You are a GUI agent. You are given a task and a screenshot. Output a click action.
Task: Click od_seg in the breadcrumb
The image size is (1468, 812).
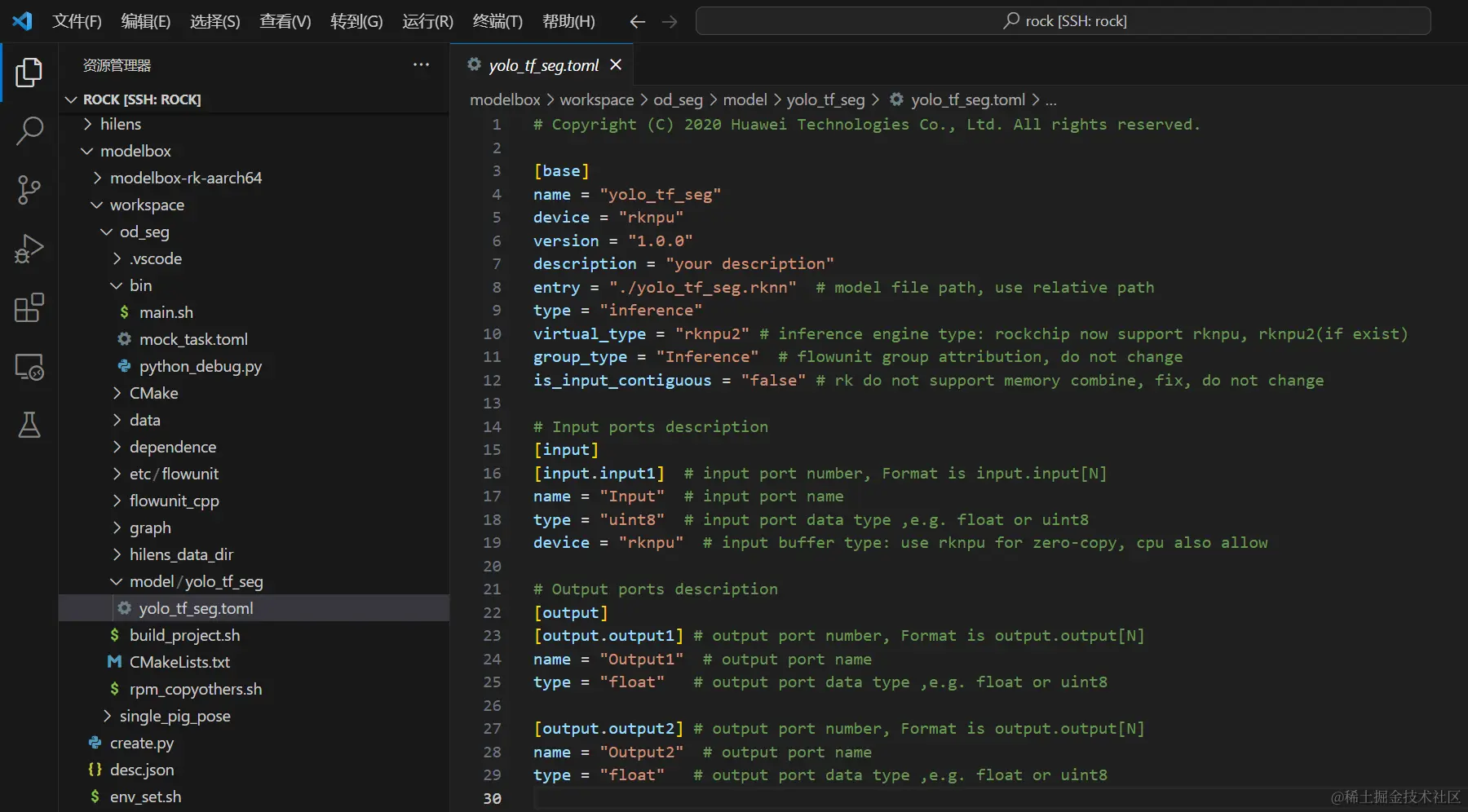[678, 99]
